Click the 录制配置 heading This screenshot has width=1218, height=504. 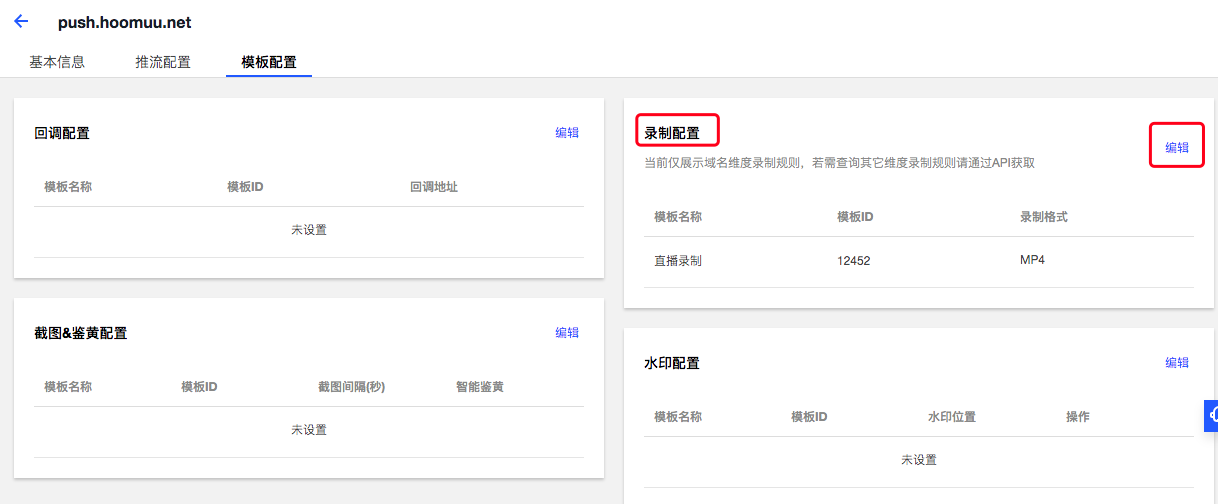(672, 132)
